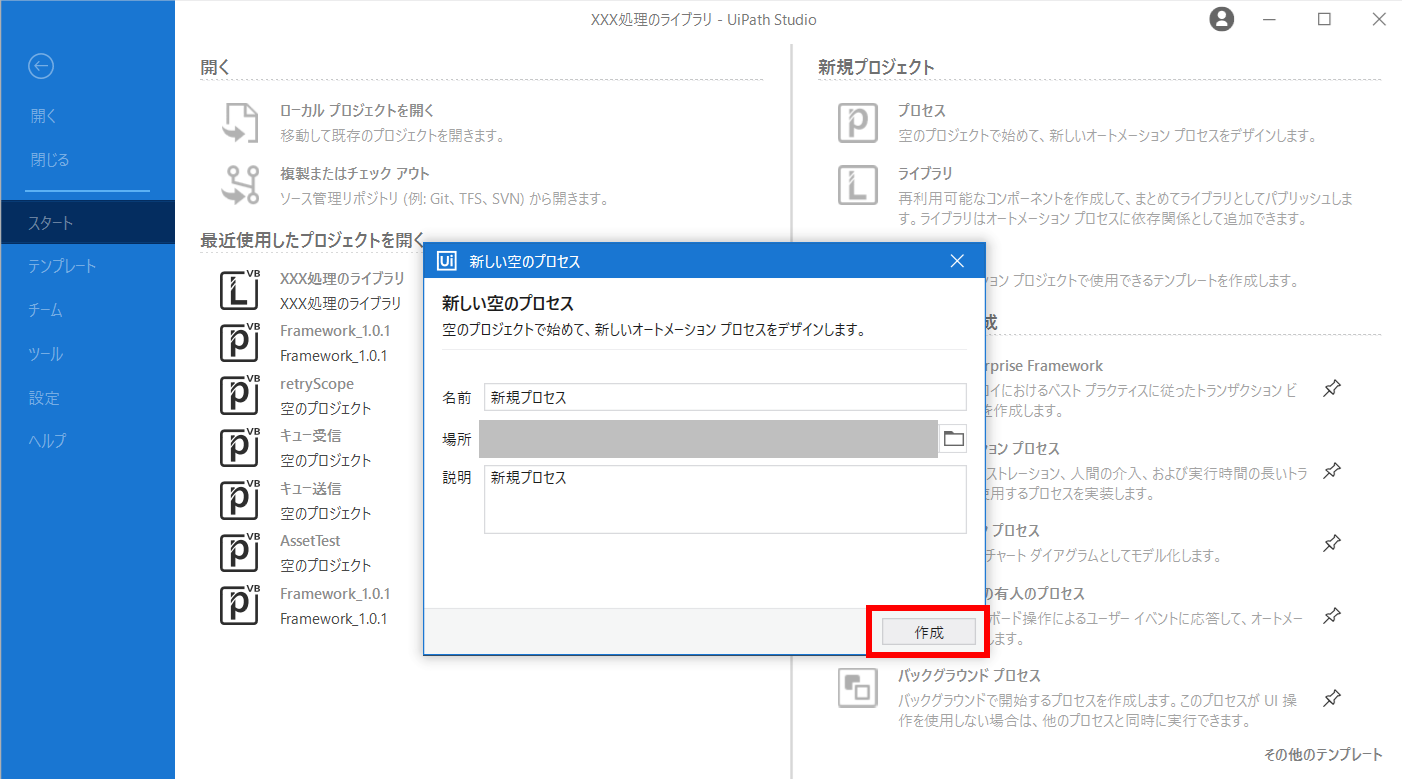Click 複製またはチェック アウト title

[x=355, y=174]
